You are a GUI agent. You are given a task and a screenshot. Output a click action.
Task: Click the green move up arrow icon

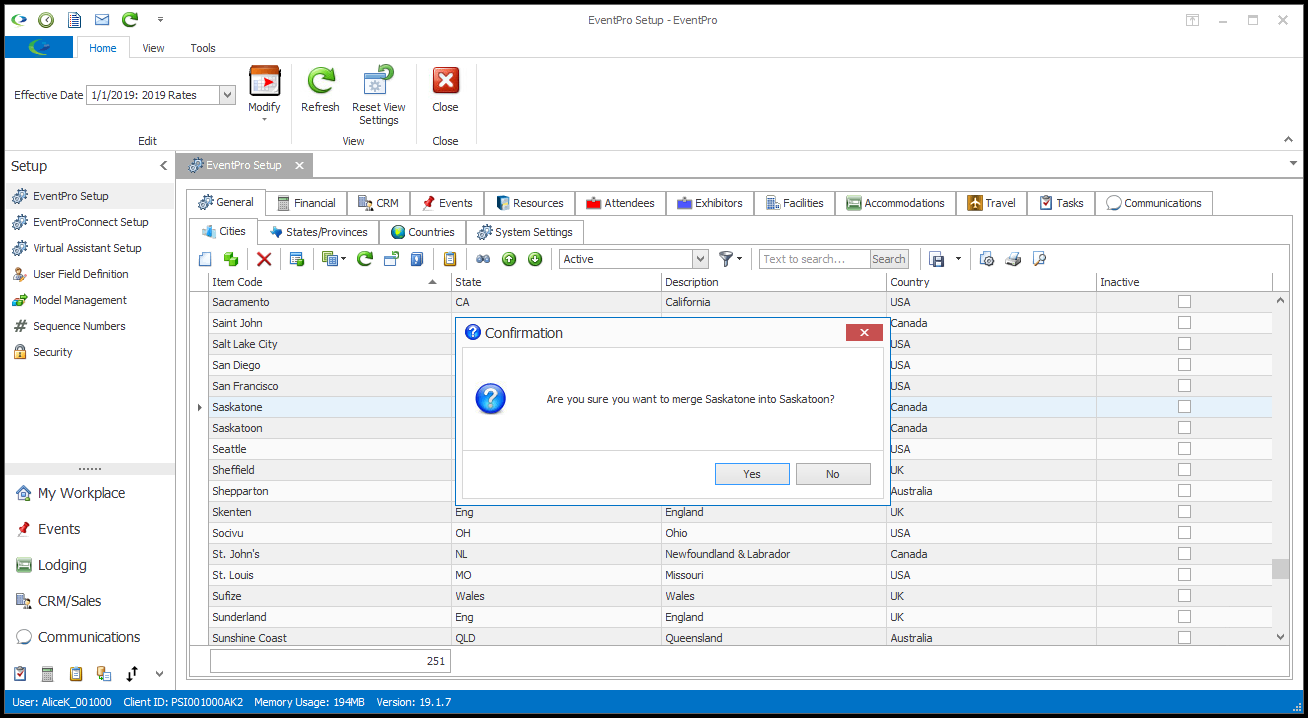[509, 259]
